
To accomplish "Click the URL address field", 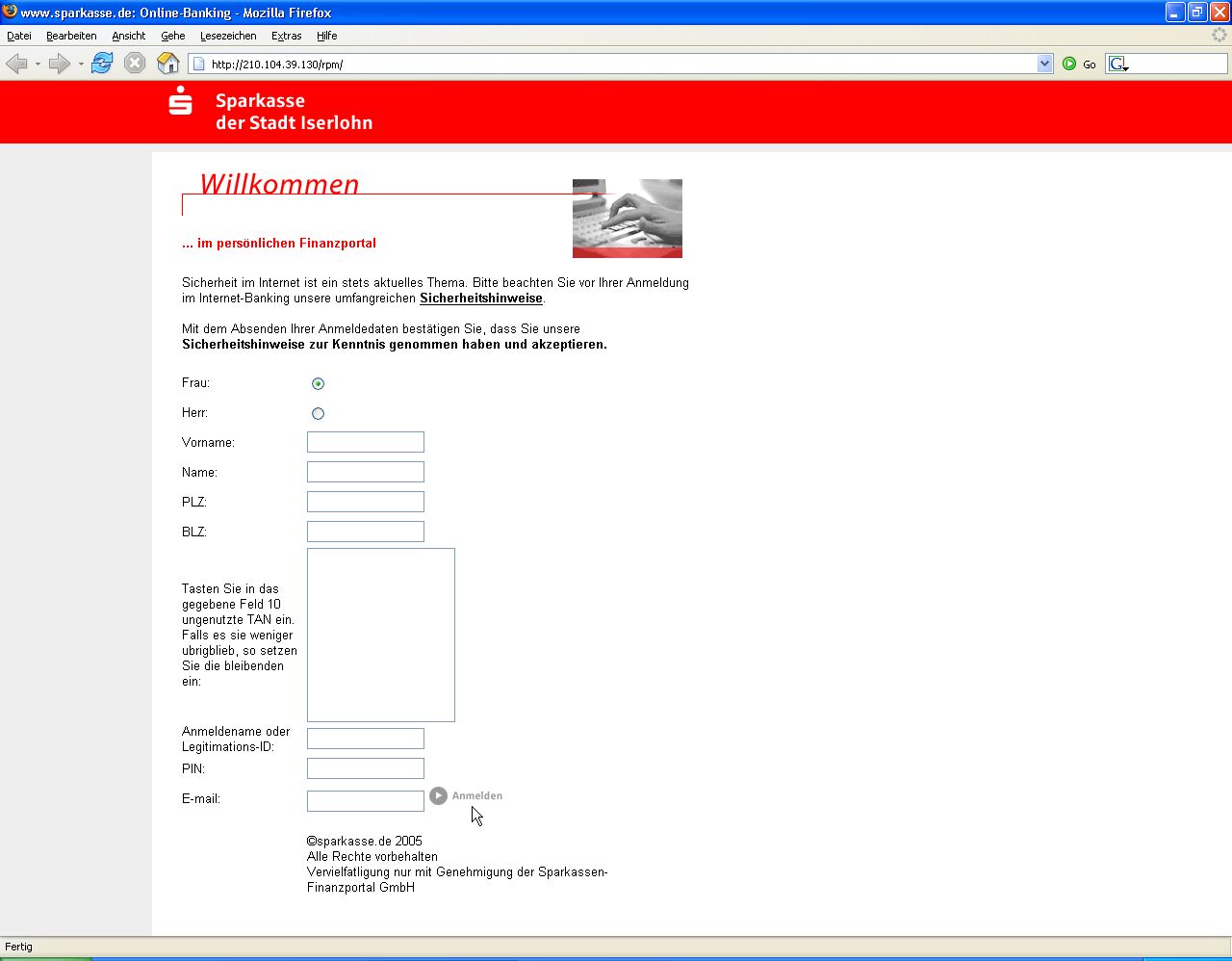I will click(621, 65).
